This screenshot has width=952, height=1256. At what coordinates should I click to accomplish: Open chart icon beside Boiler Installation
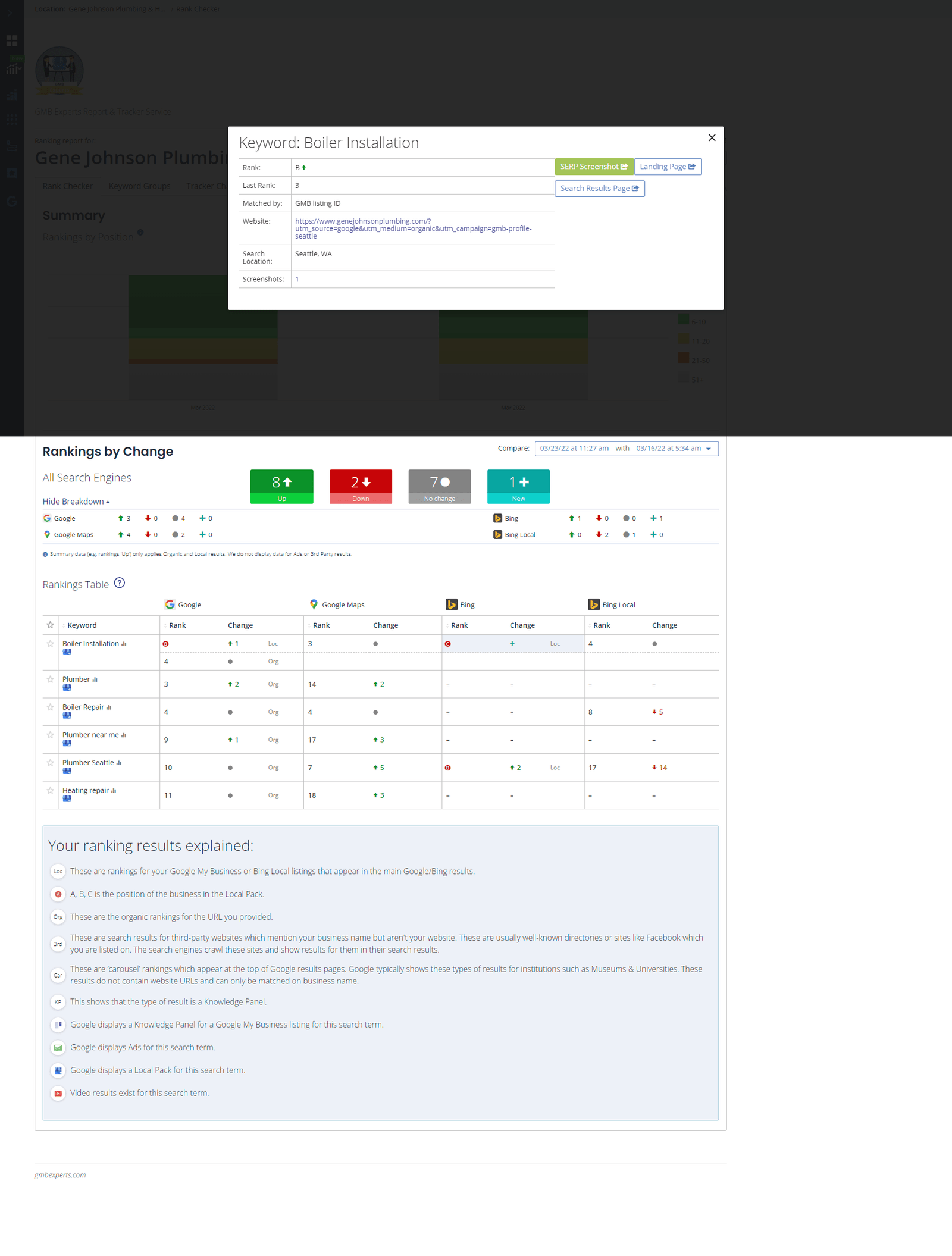point(124,644)
